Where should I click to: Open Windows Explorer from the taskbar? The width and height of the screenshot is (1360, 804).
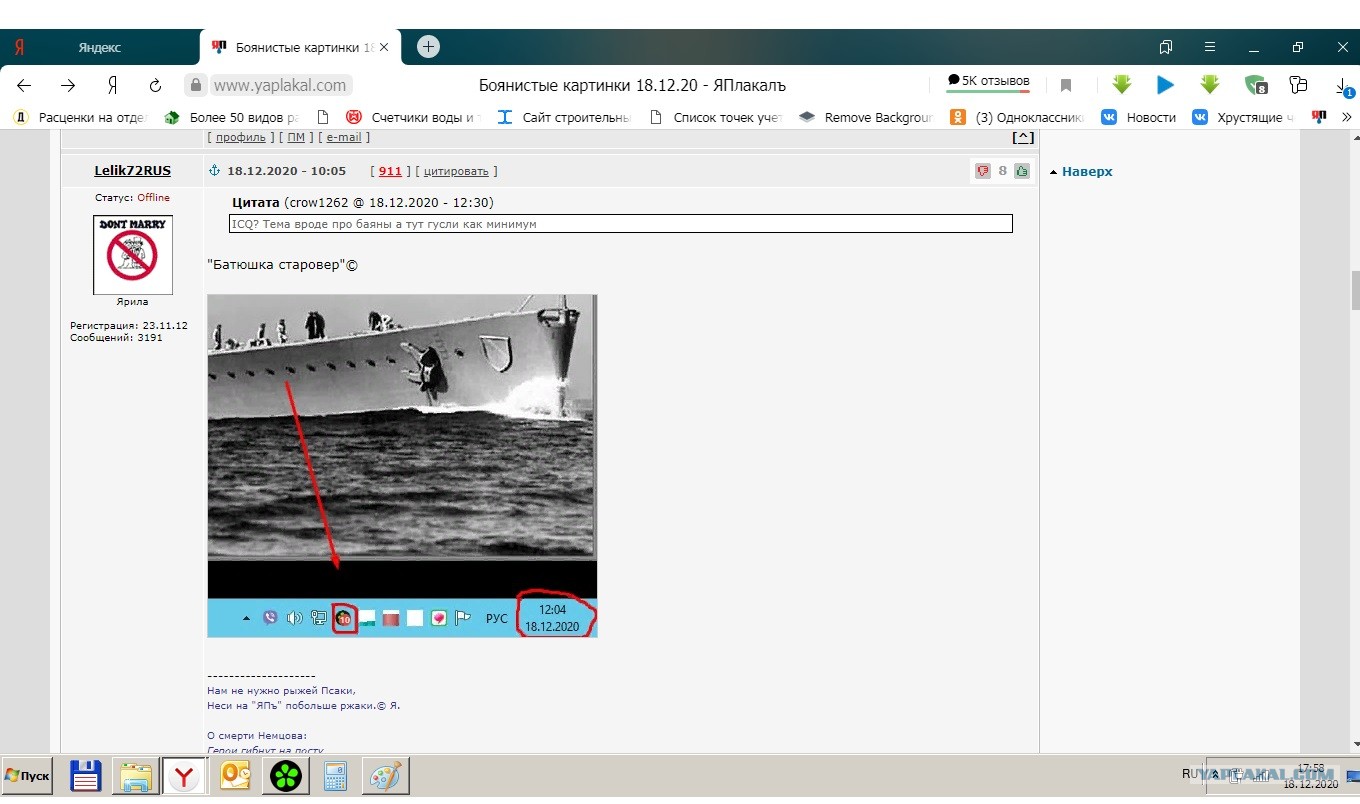(x=135, y=776)
